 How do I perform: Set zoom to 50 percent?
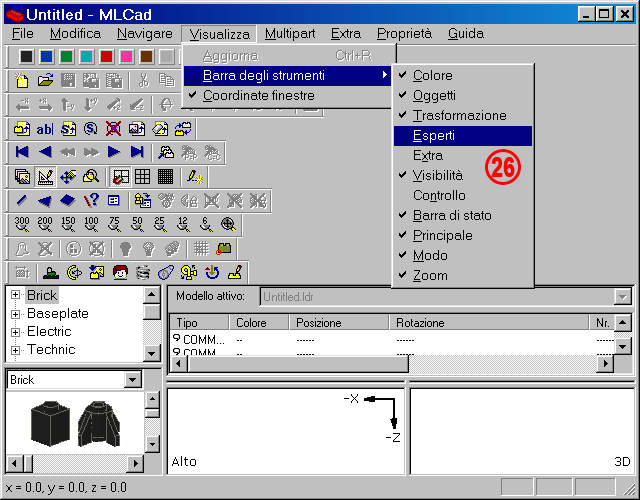click(137, 224)
